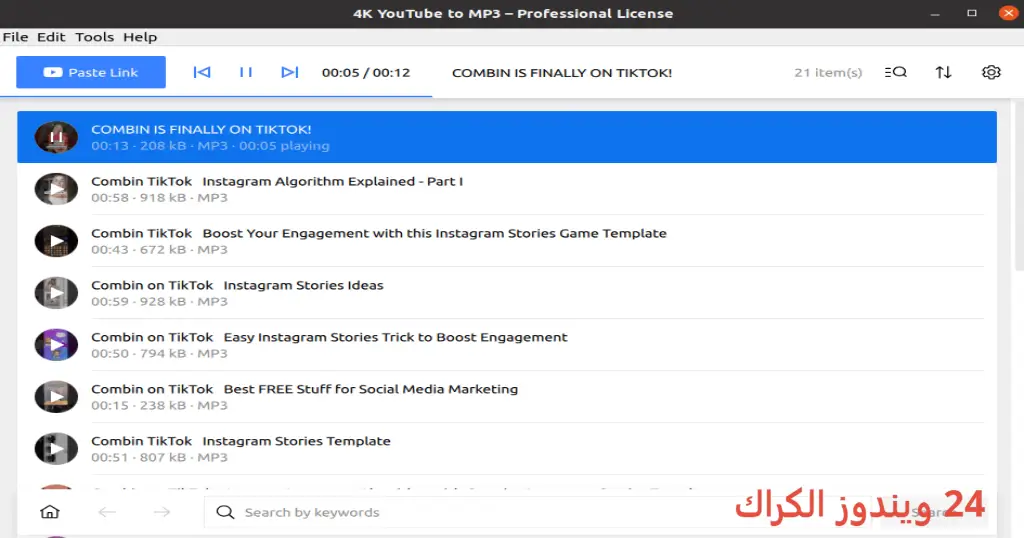Click now-playing title in toolbar
Viewport: 1024px width, 538px height.
(562, 72)
